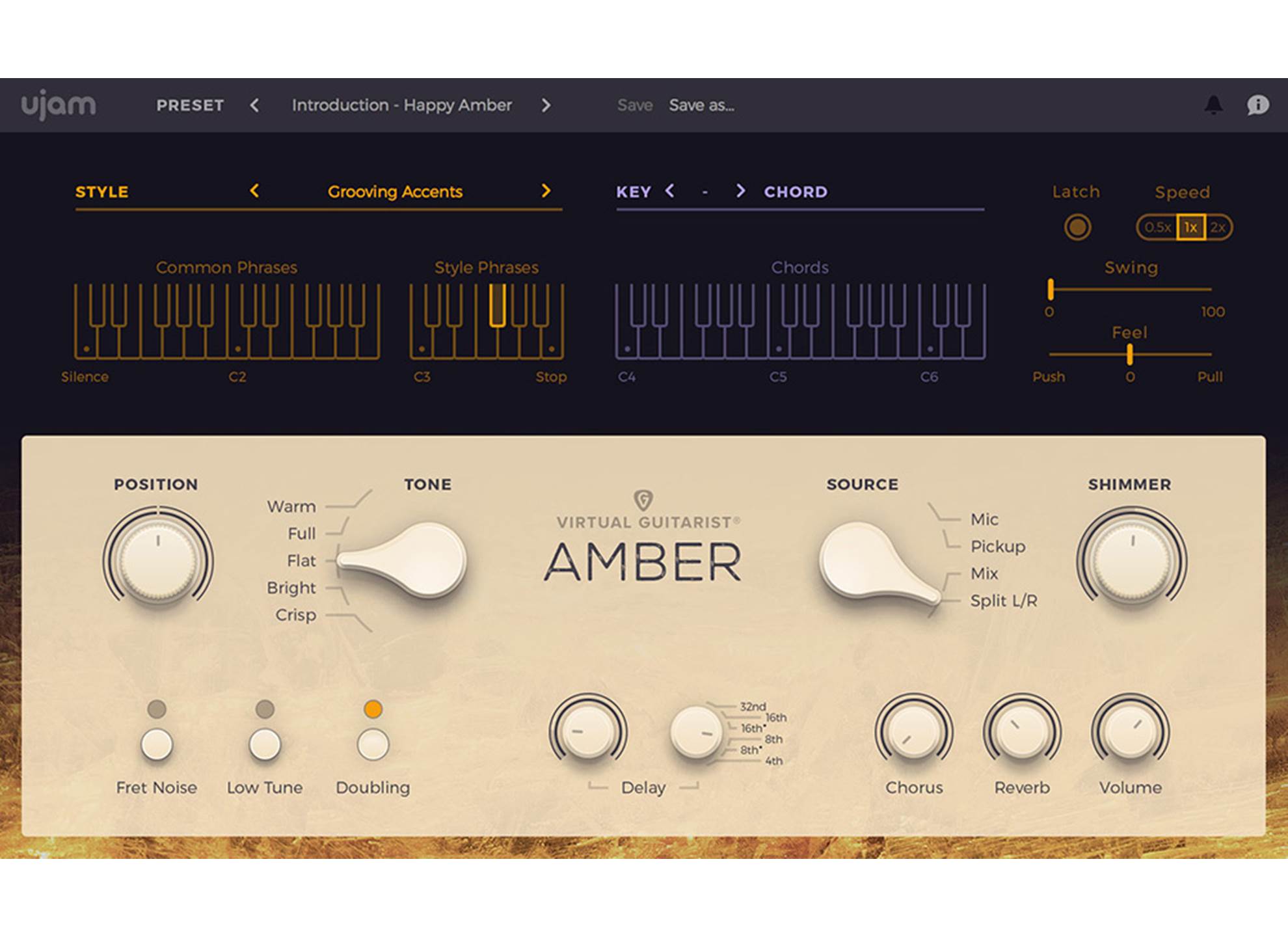Screen dimensions: 1288x937
Task: Go to next preset arrow
Action: point(546,105)
